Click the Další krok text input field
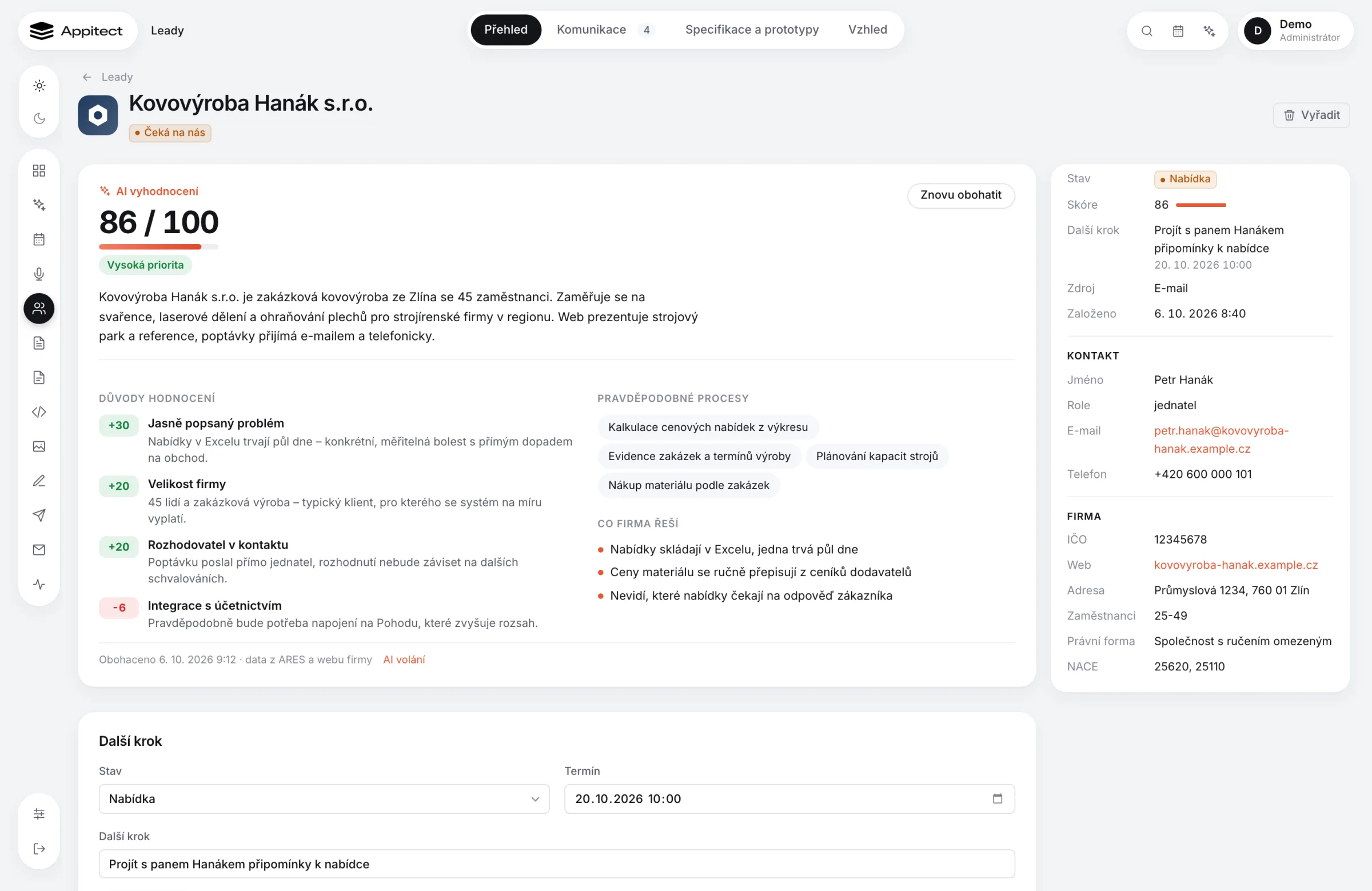The image size is (1372, 891). (x=556, y=864)
